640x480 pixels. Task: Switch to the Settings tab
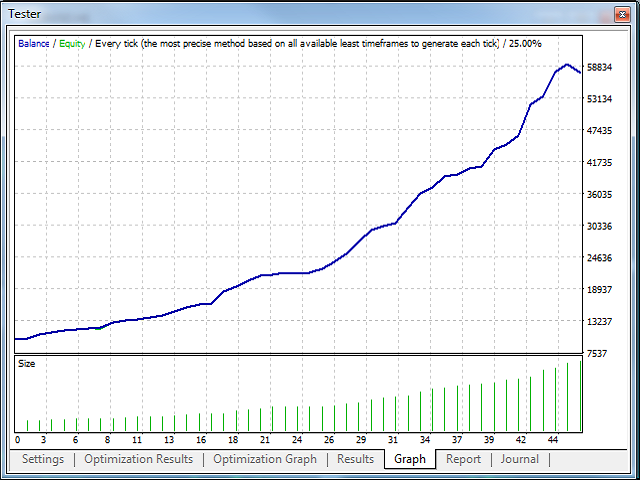40,459
